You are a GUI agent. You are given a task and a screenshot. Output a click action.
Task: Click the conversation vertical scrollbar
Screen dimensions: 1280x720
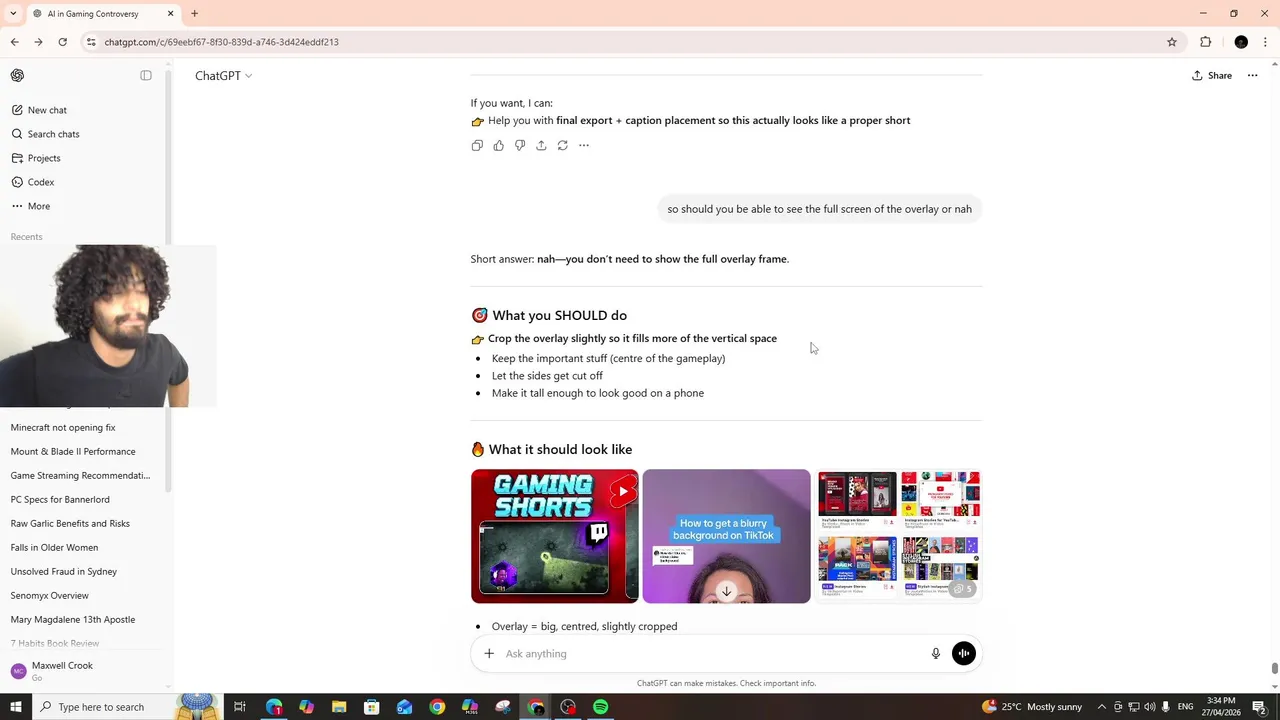[1274, 668]
